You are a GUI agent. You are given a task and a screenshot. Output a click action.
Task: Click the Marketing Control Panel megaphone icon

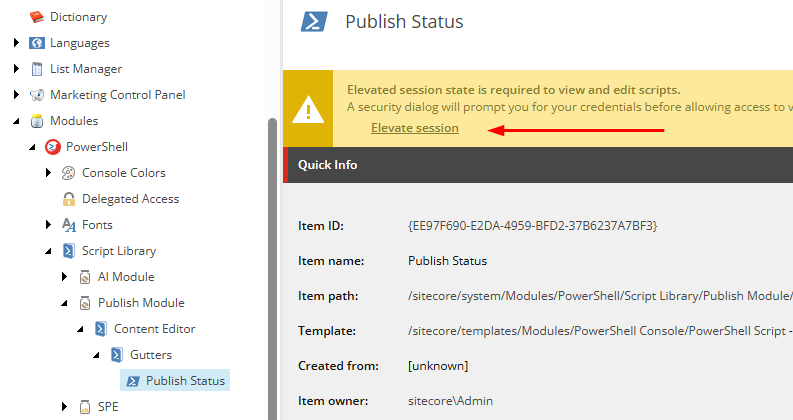coord(36,95)
